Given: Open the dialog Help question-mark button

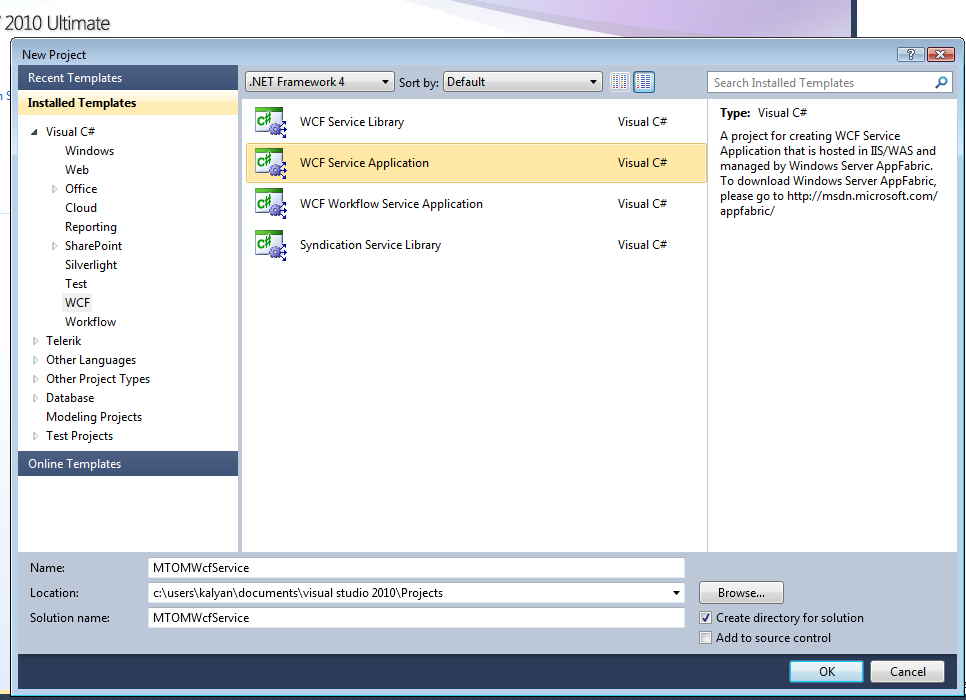Looking at the screenshot, I should 911,54.
